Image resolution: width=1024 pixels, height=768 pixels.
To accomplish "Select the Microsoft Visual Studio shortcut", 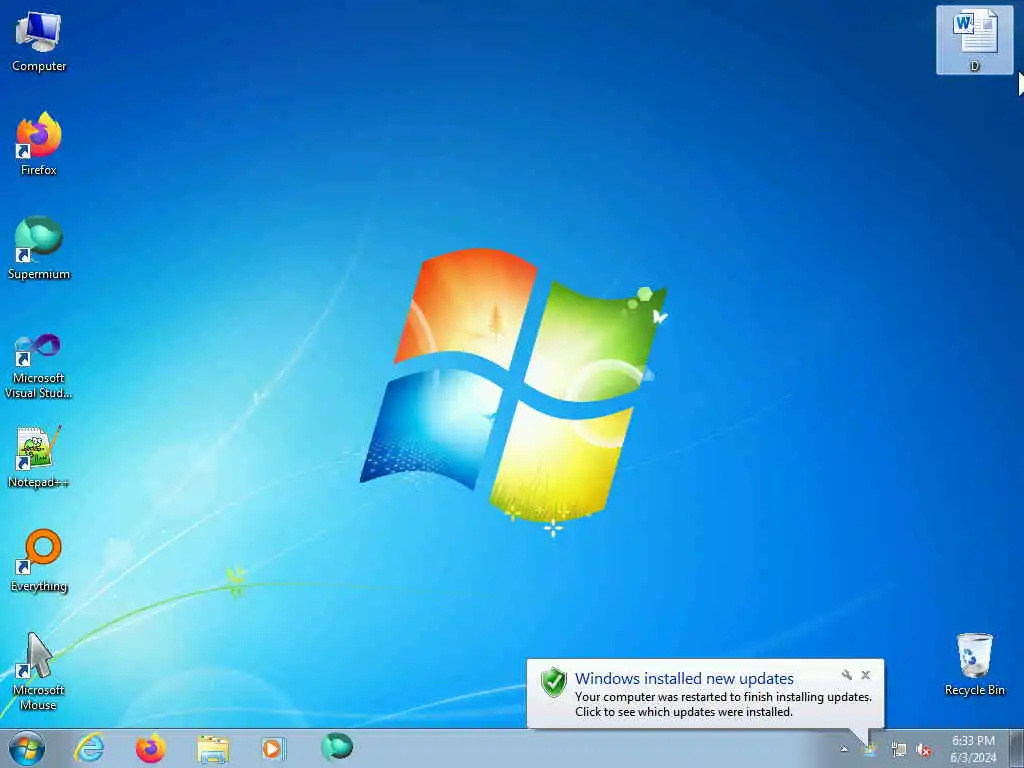I will tap(39, 366).
